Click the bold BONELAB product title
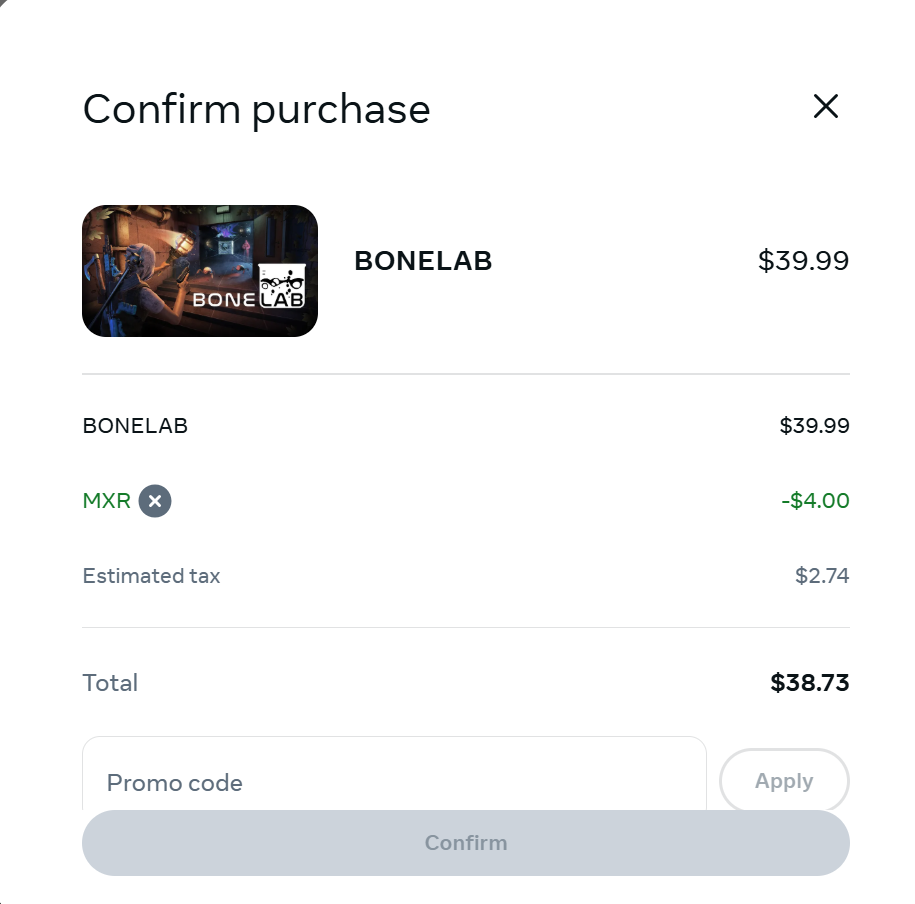Image resolution: width=915 pixels, height=904 pixels. (423, 261)
